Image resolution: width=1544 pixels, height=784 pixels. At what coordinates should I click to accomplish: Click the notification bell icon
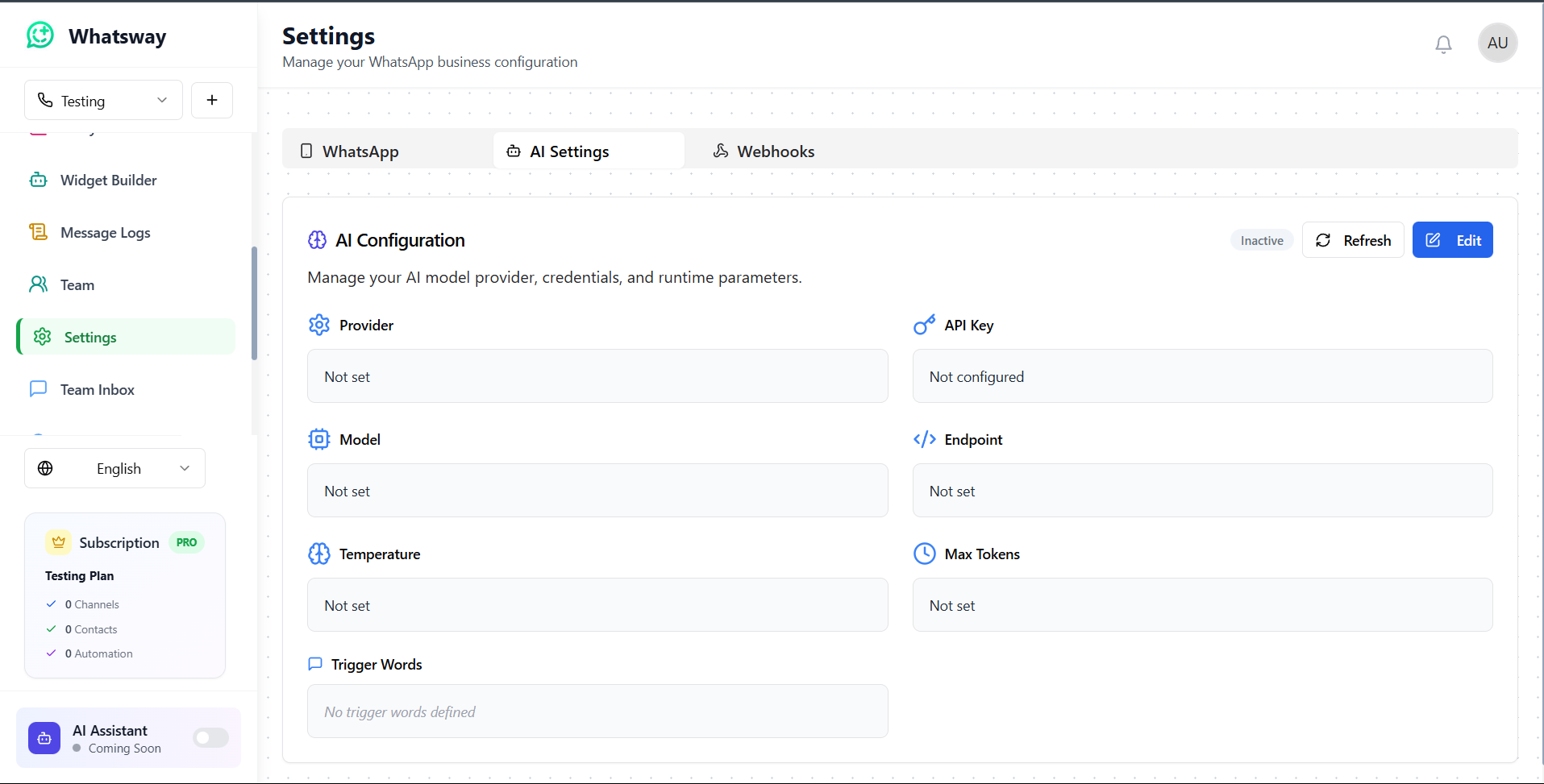point(1443,44)
